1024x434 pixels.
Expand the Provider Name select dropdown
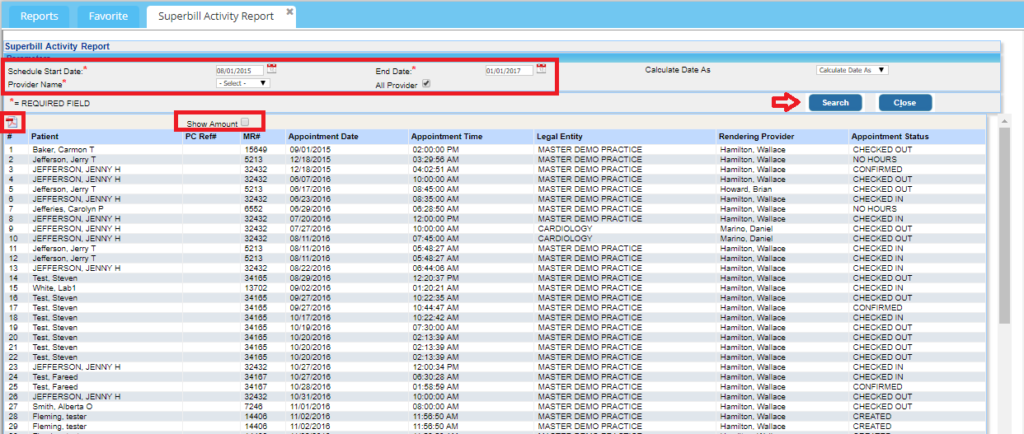click(x=242, y=83)
